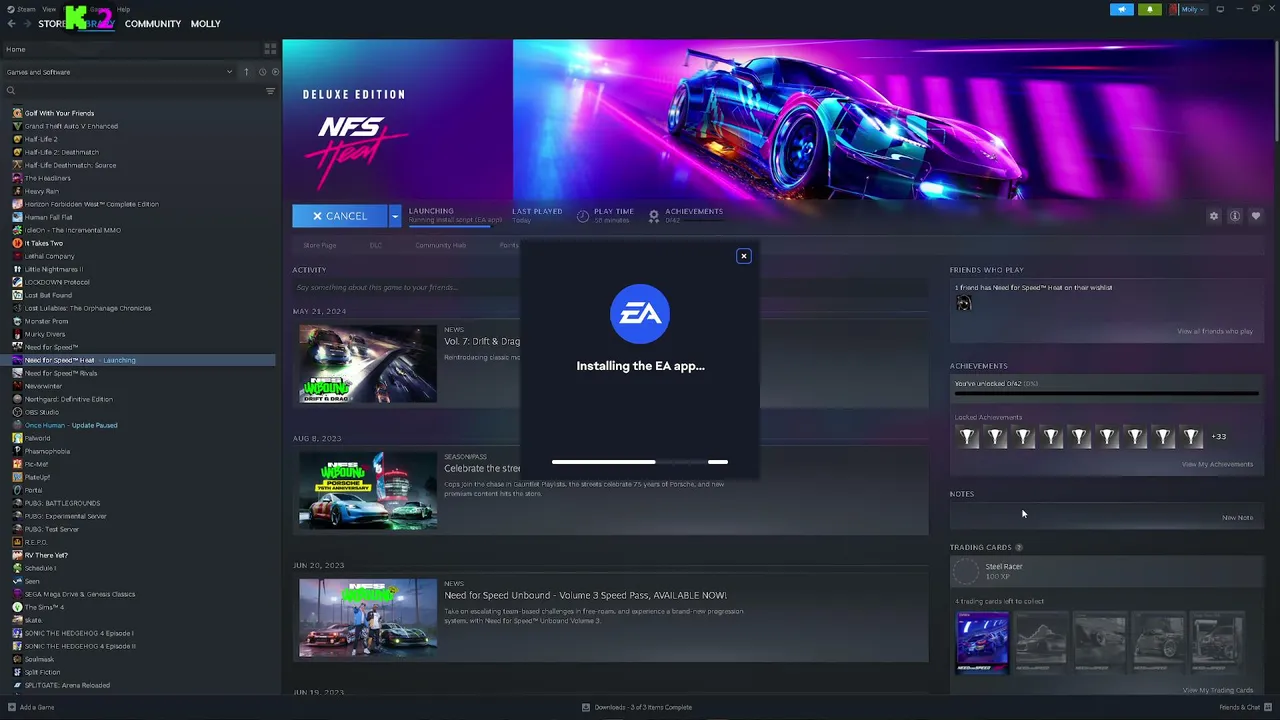
Task: Toggle the recent activity clock filter
Action: 262,72
